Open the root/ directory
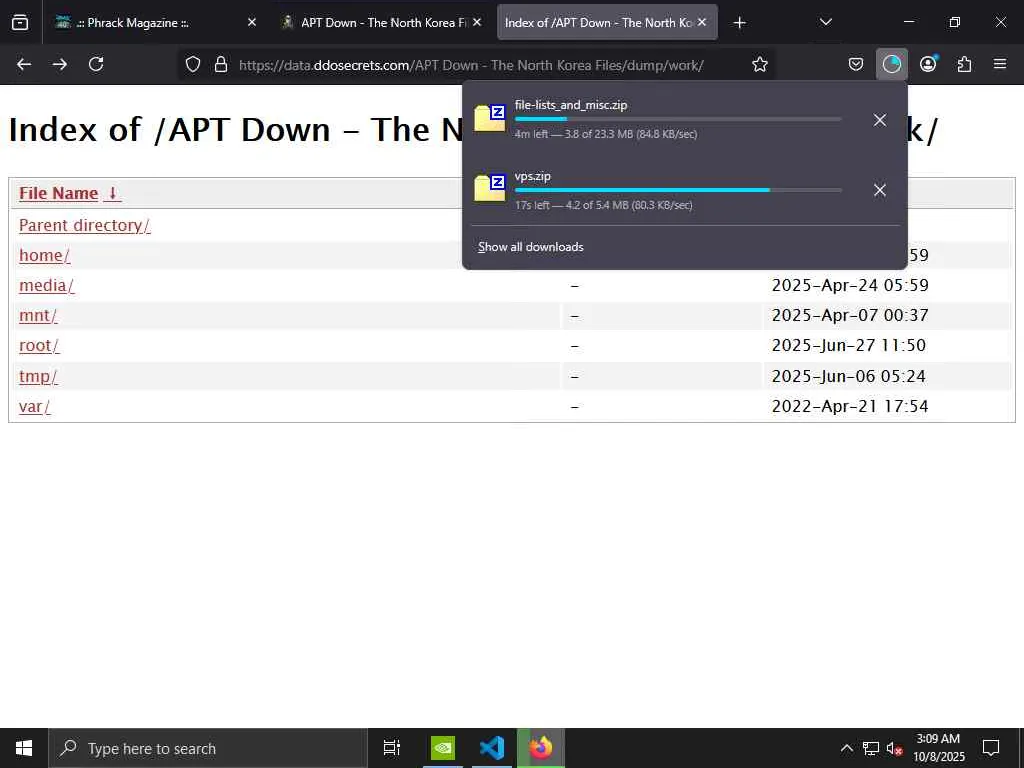The height and width of the screenshot is (768, 1024). (x=39, y=345)
